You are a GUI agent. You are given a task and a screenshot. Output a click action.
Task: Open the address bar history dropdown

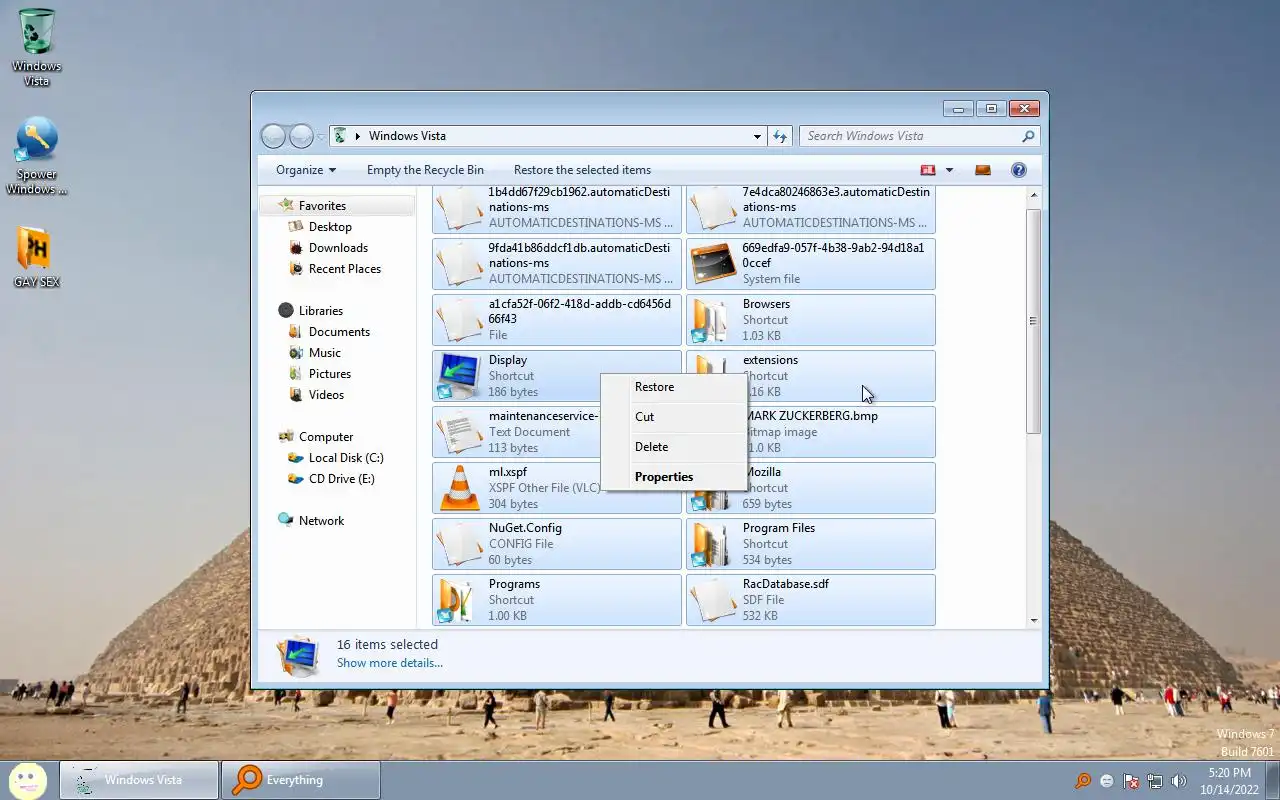(x=757, y=136)
